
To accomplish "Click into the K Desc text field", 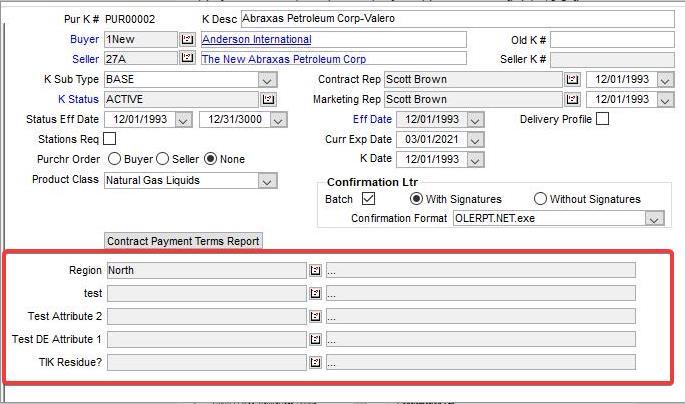I will click(x=457, y=19).
